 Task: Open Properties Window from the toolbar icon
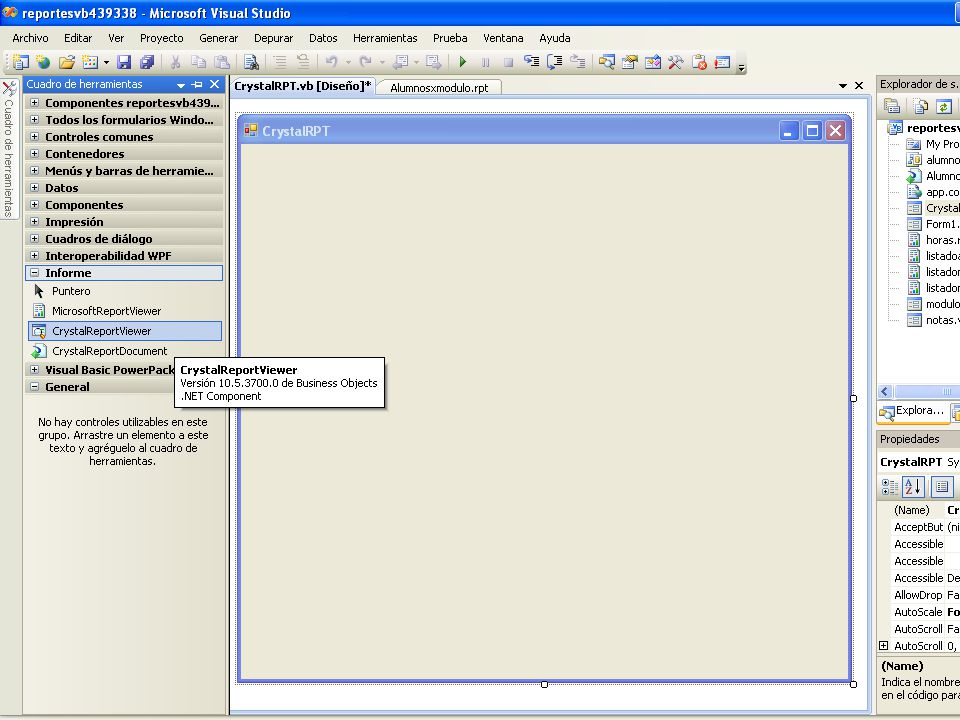click(x=629, y=62)
